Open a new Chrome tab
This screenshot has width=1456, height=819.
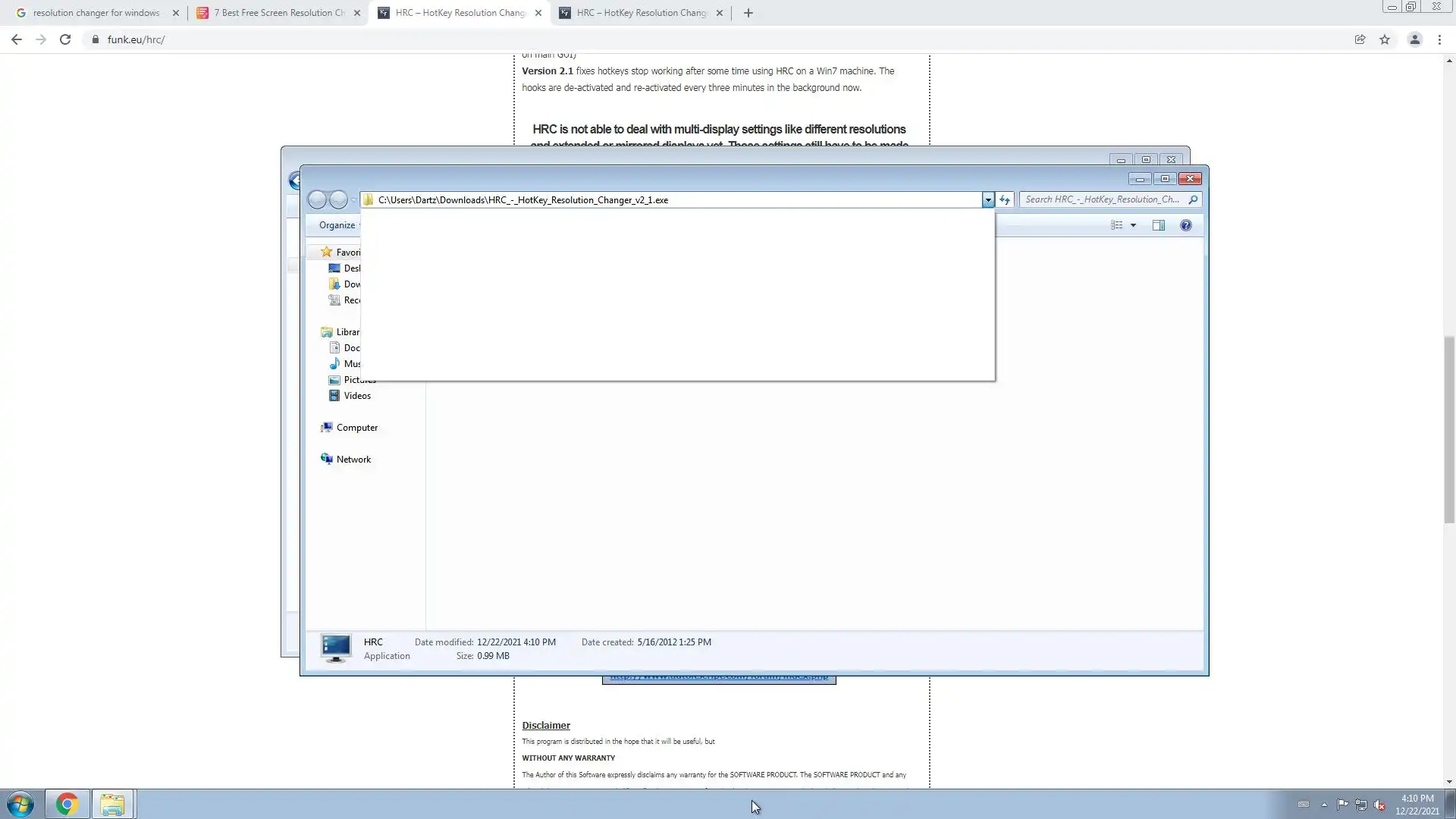coord(748,13)
